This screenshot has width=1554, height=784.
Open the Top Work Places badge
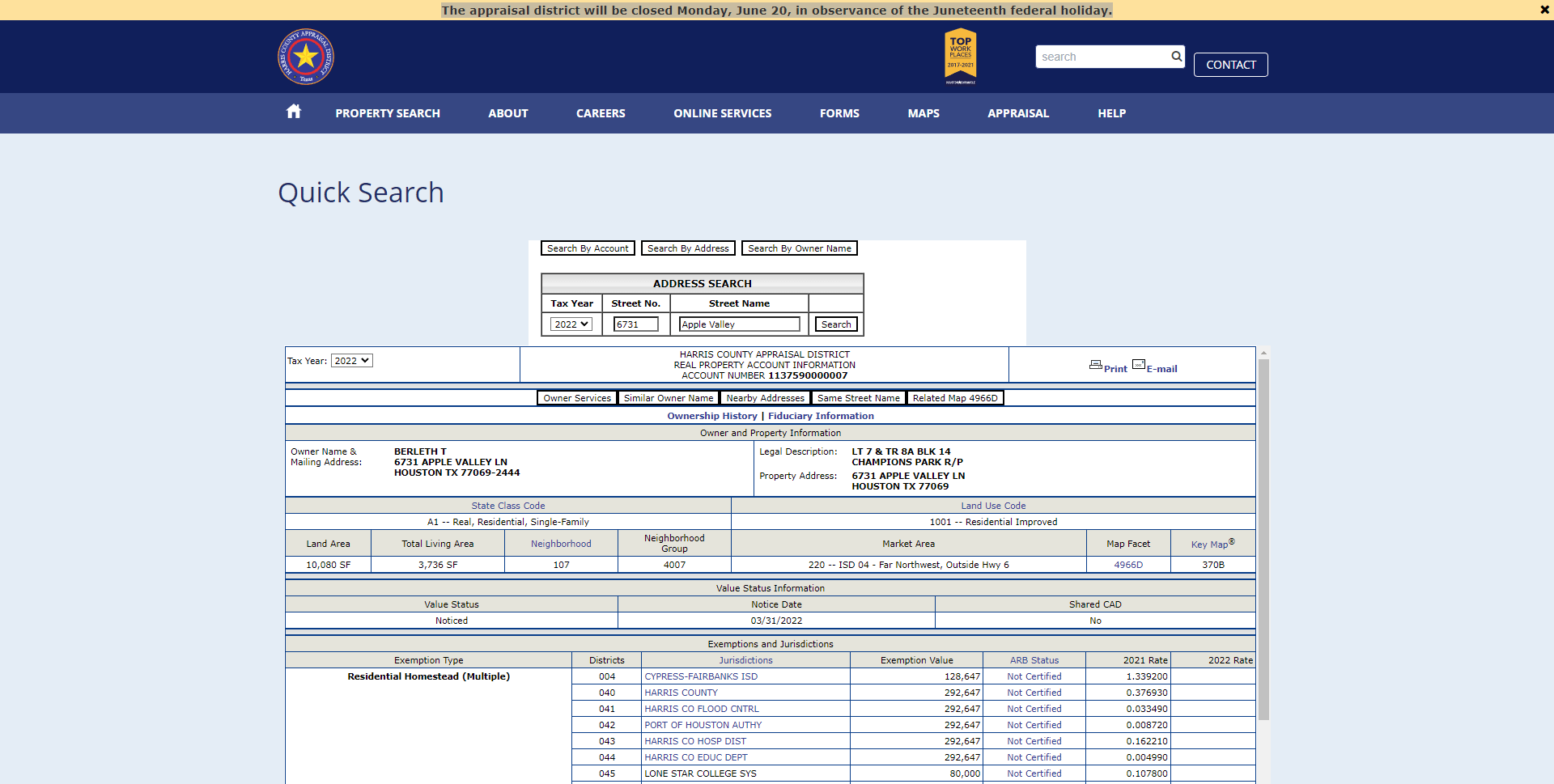961,56
